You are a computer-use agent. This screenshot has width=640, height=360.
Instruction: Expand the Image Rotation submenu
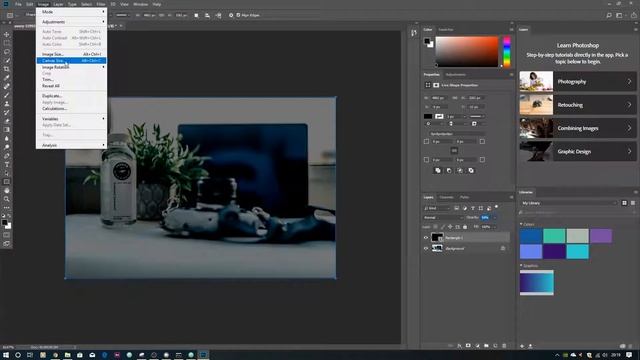[71, 67]
